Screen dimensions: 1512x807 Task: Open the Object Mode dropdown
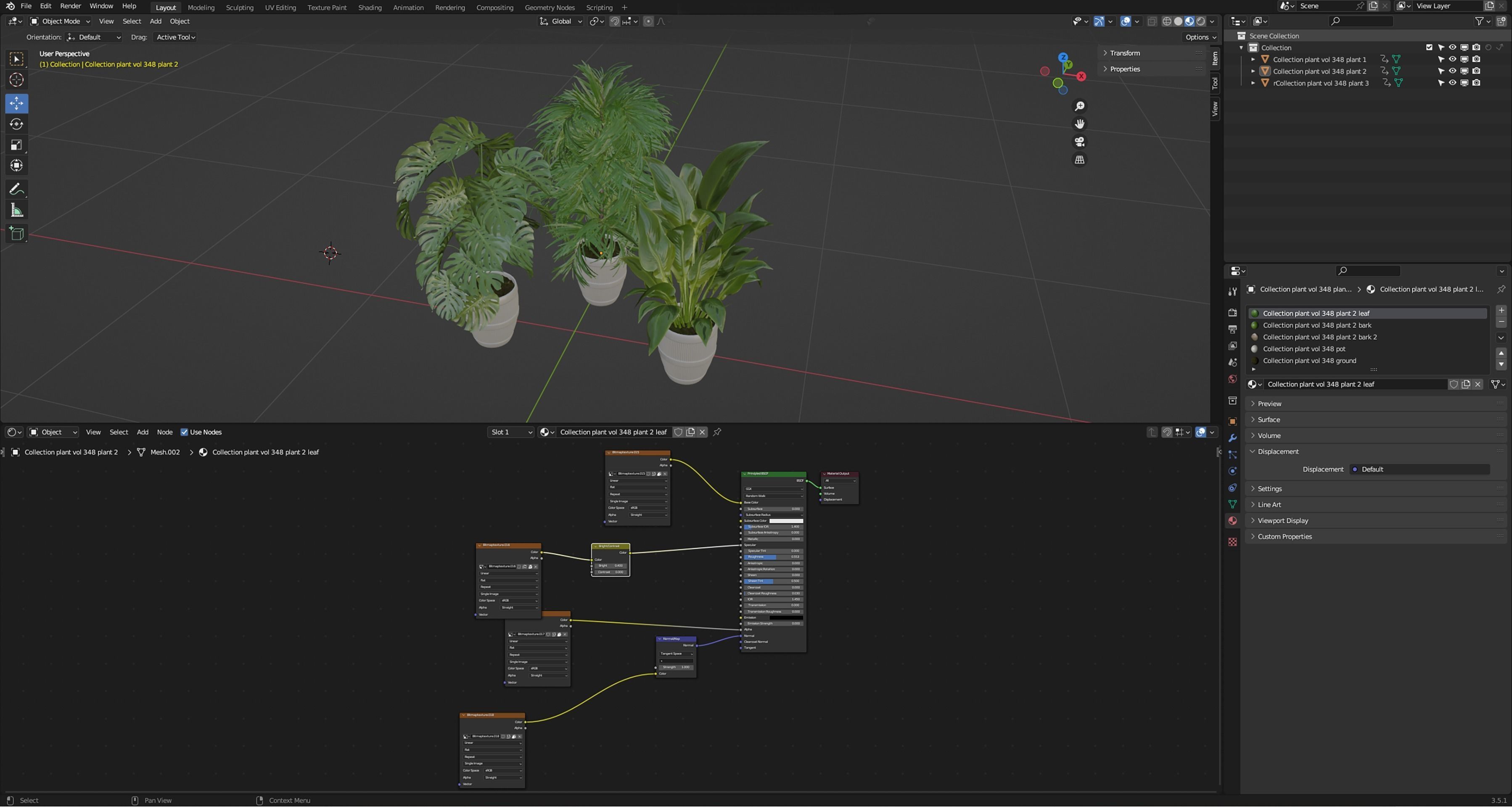[60, 21]
